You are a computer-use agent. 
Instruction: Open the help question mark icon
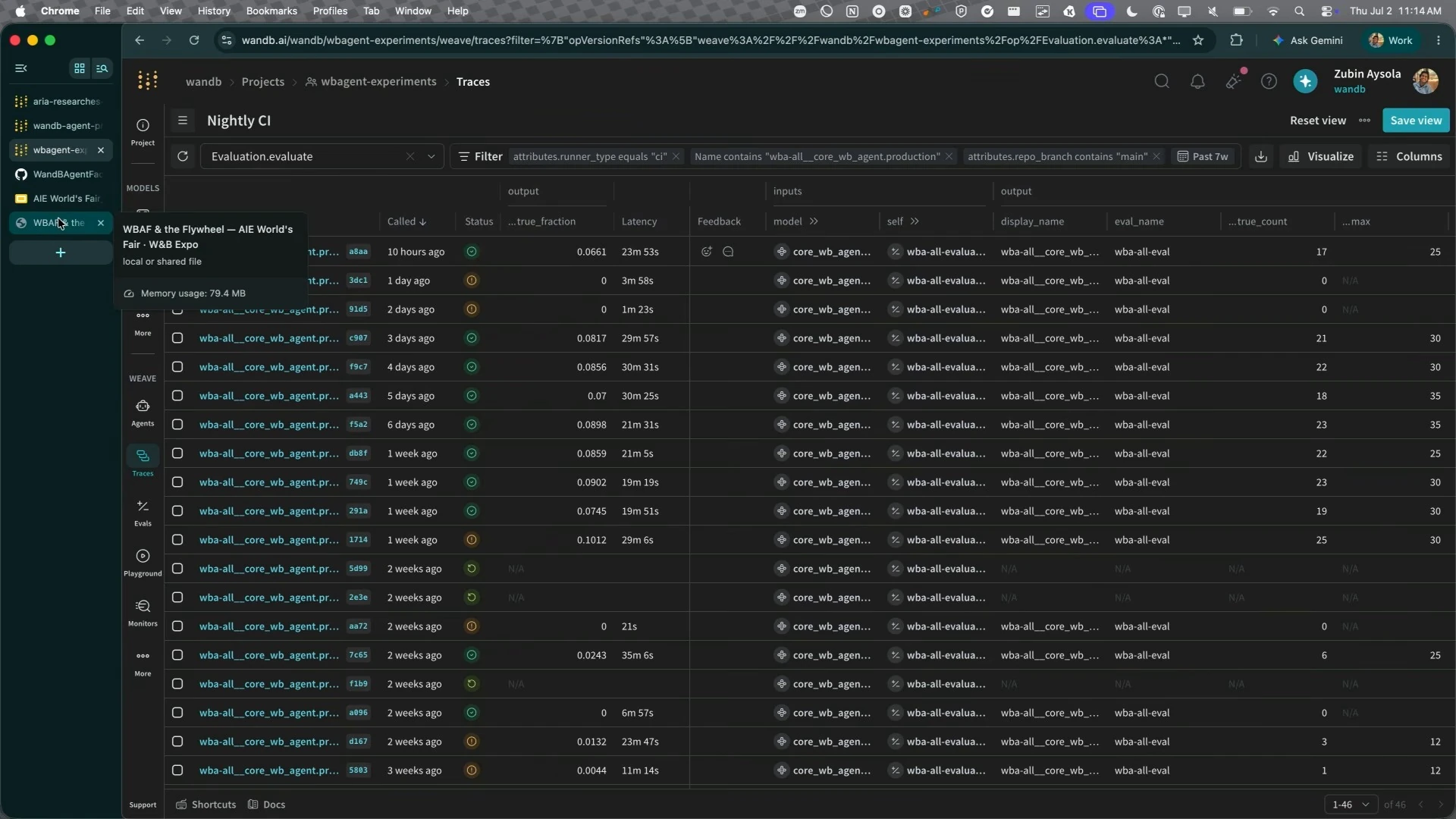click(1269, 81)
